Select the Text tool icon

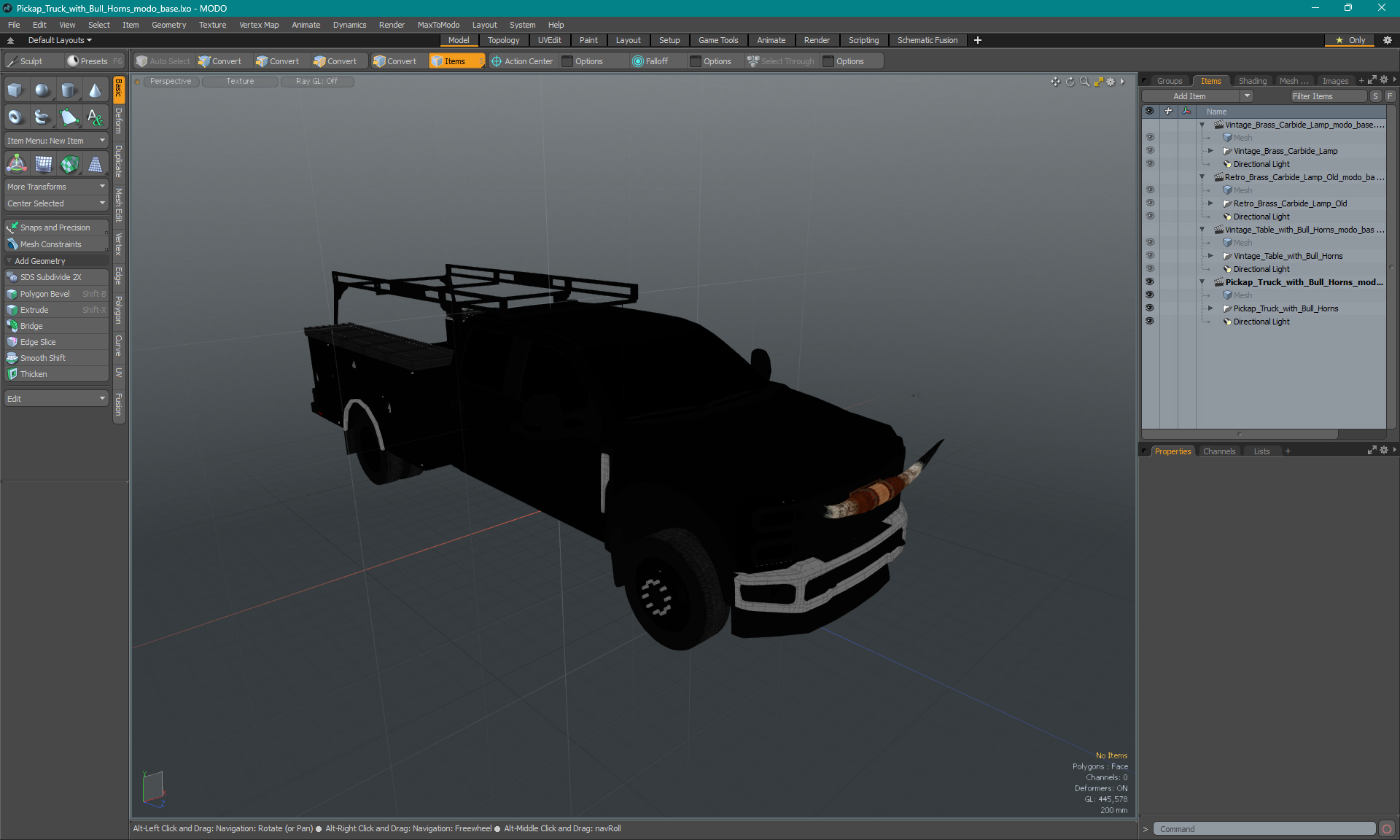[95, 117]
